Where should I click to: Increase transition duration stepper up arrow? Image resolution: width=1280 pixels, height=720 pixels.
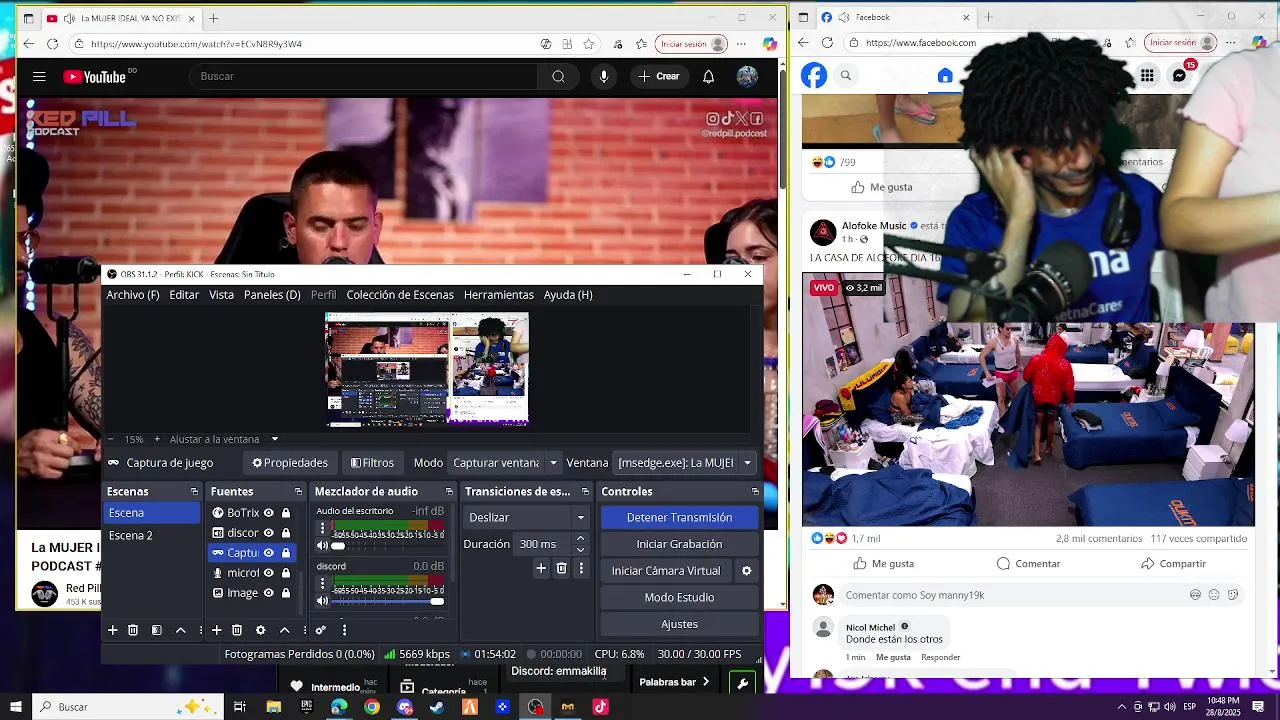coord(581,539)
